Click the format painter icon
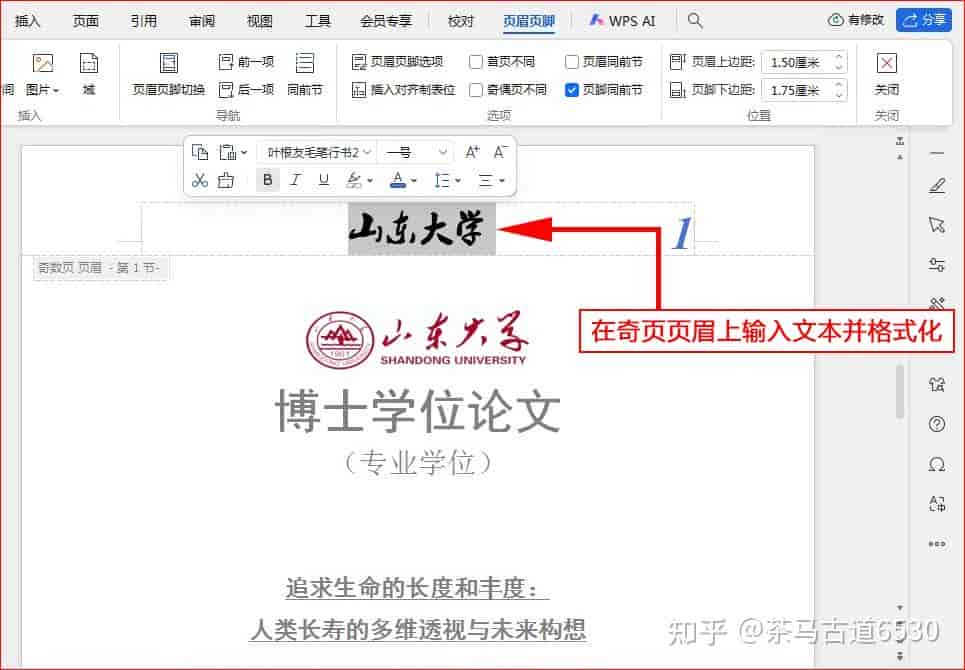The height and width of the screenshot is (670, 965). 226,180
